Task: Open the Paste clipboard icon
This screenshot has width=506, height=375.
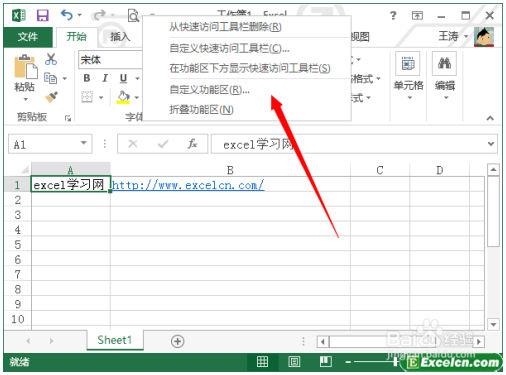Action: [x=25, y=67]
